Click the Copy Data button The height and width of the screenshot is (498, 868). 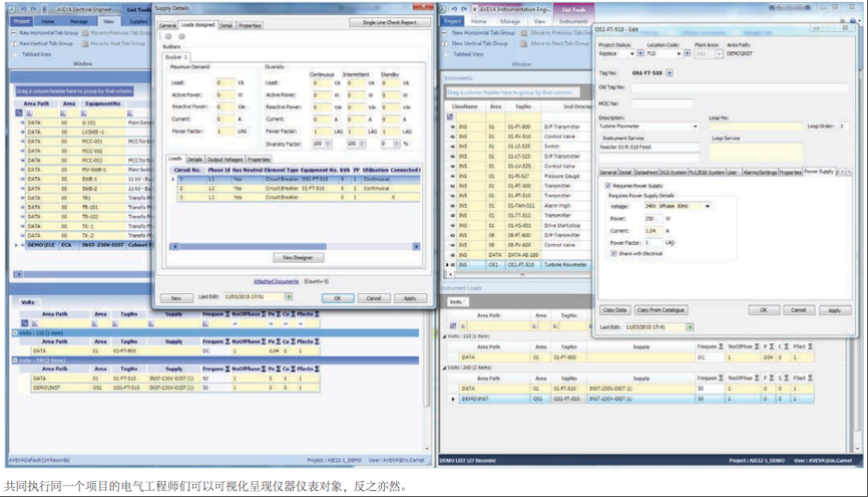pos(615,310)
